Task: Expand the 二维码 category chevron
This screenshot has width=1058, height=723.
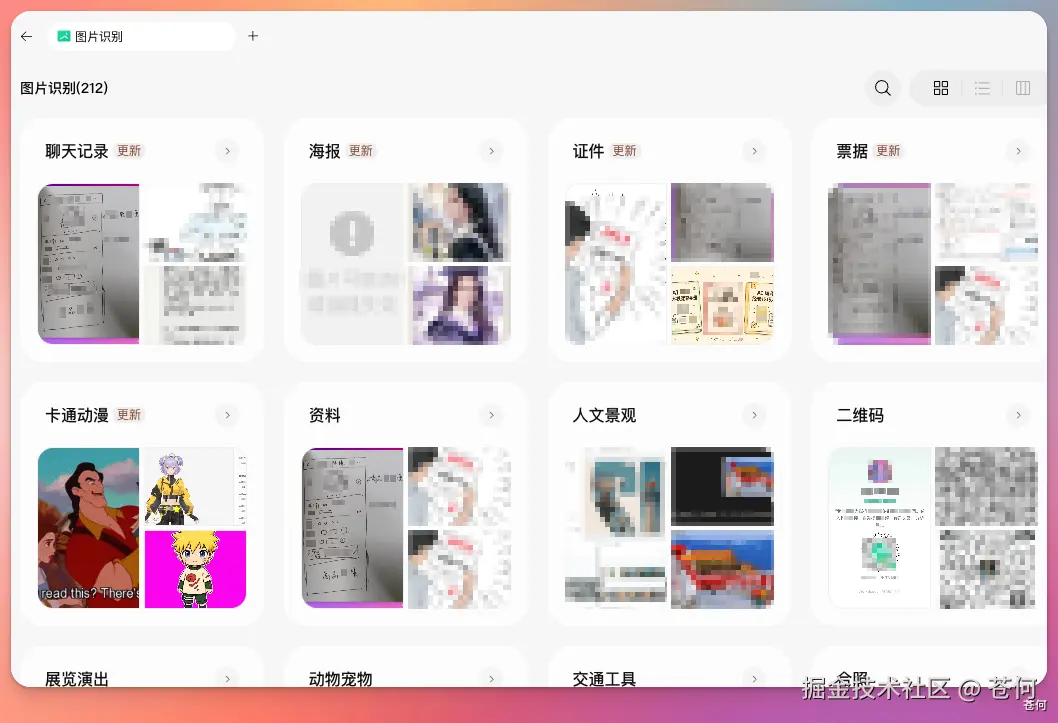Action: tap(1018, 415)
